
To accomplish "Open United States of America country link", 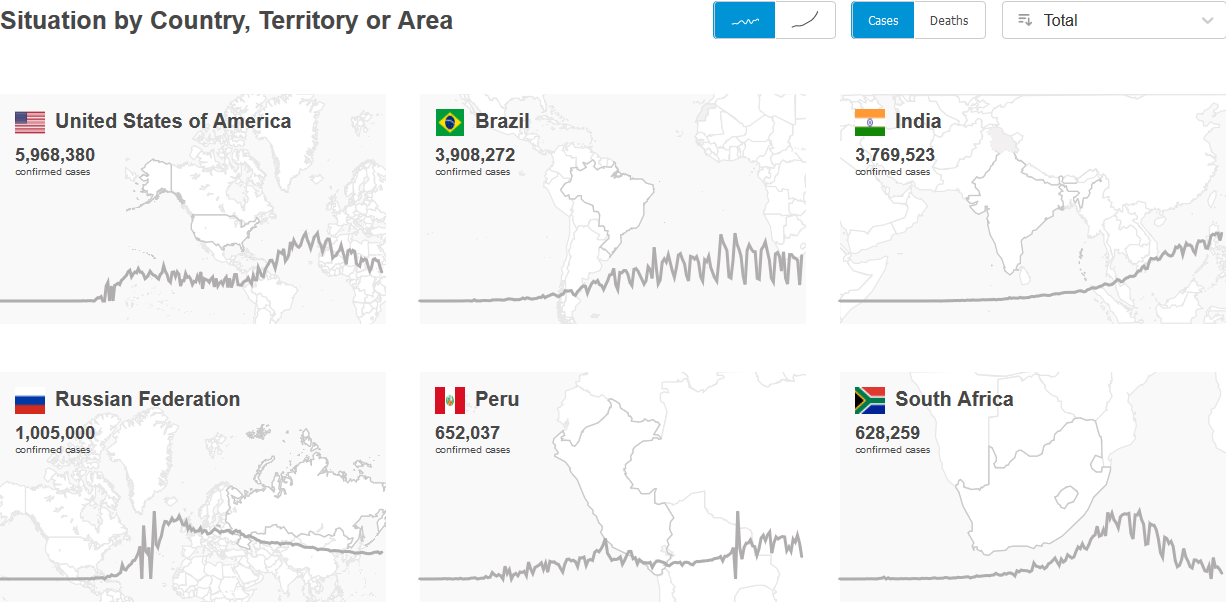I will point(173,121).
